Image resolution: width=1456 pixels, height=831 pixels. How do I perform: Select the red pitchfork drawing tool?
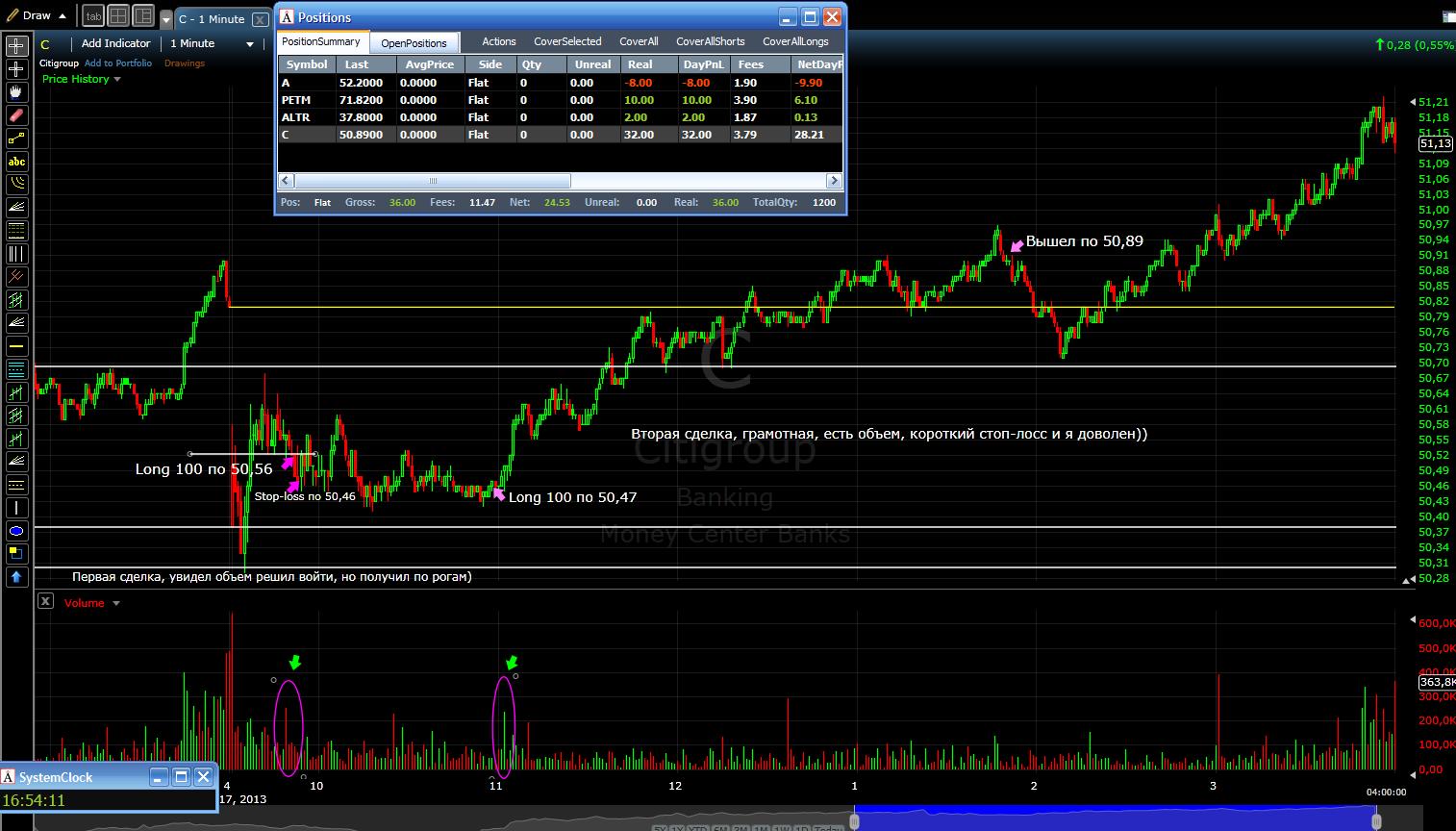(16, 277)
